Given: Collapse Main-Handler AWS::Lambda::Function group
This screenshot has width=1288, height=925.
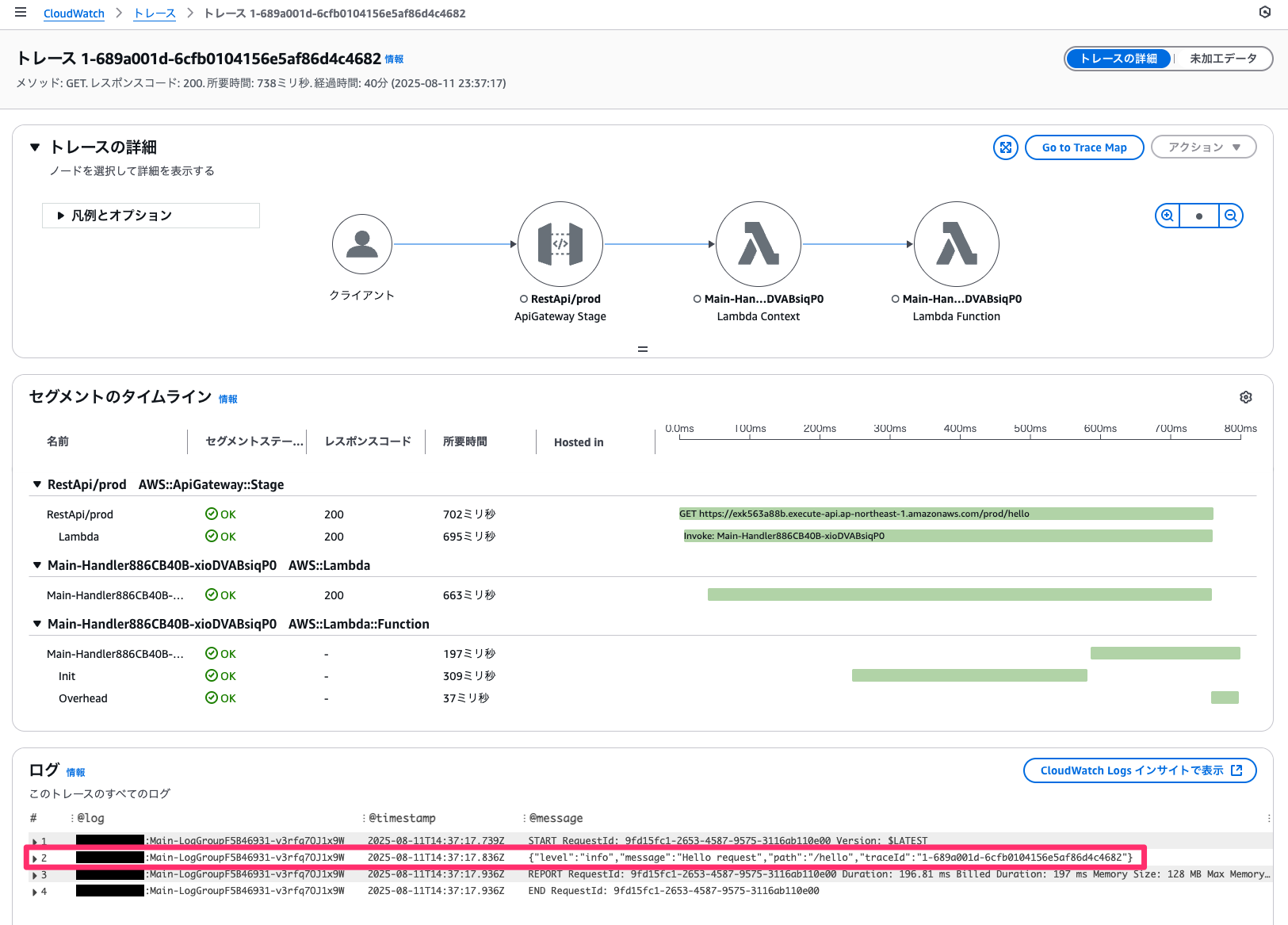Looking at the screenshot, I should pos(36,624).
